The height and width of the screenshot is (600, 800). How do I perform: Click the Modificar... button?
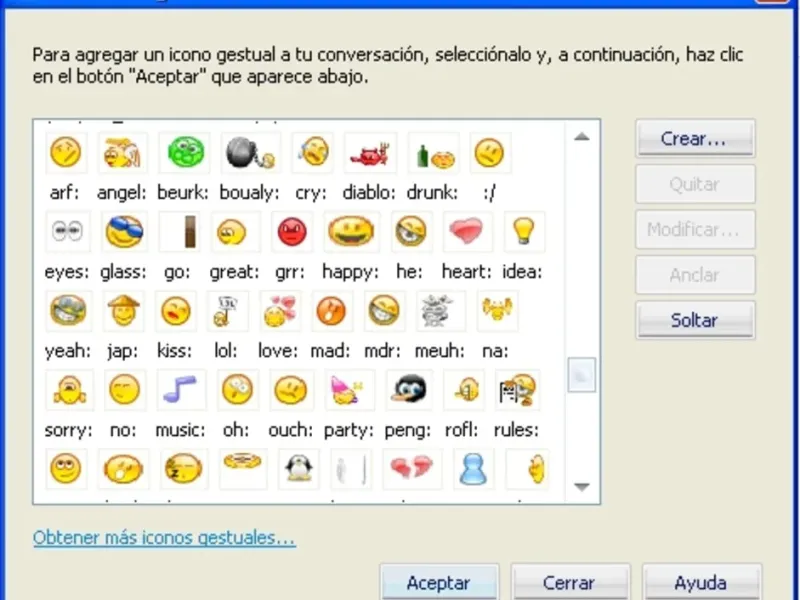click(695, 230)
